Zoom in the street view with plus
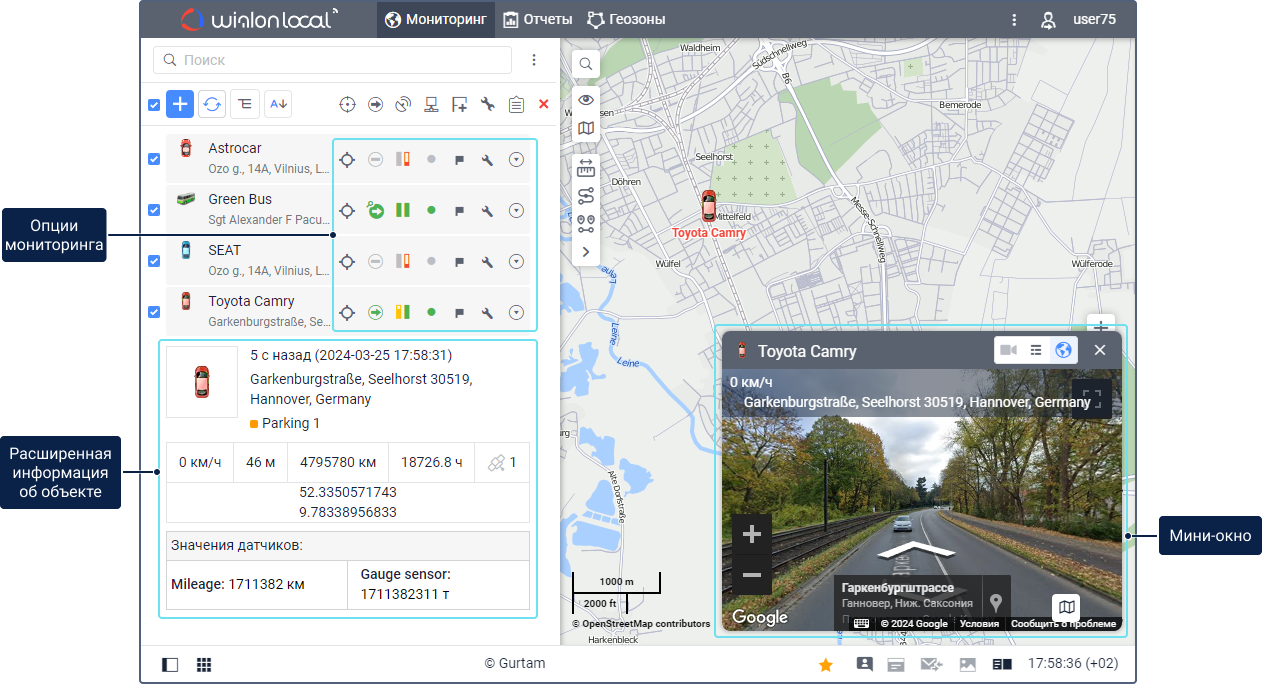This screenshot has height=684, width=1264. (x=752, y=535)
